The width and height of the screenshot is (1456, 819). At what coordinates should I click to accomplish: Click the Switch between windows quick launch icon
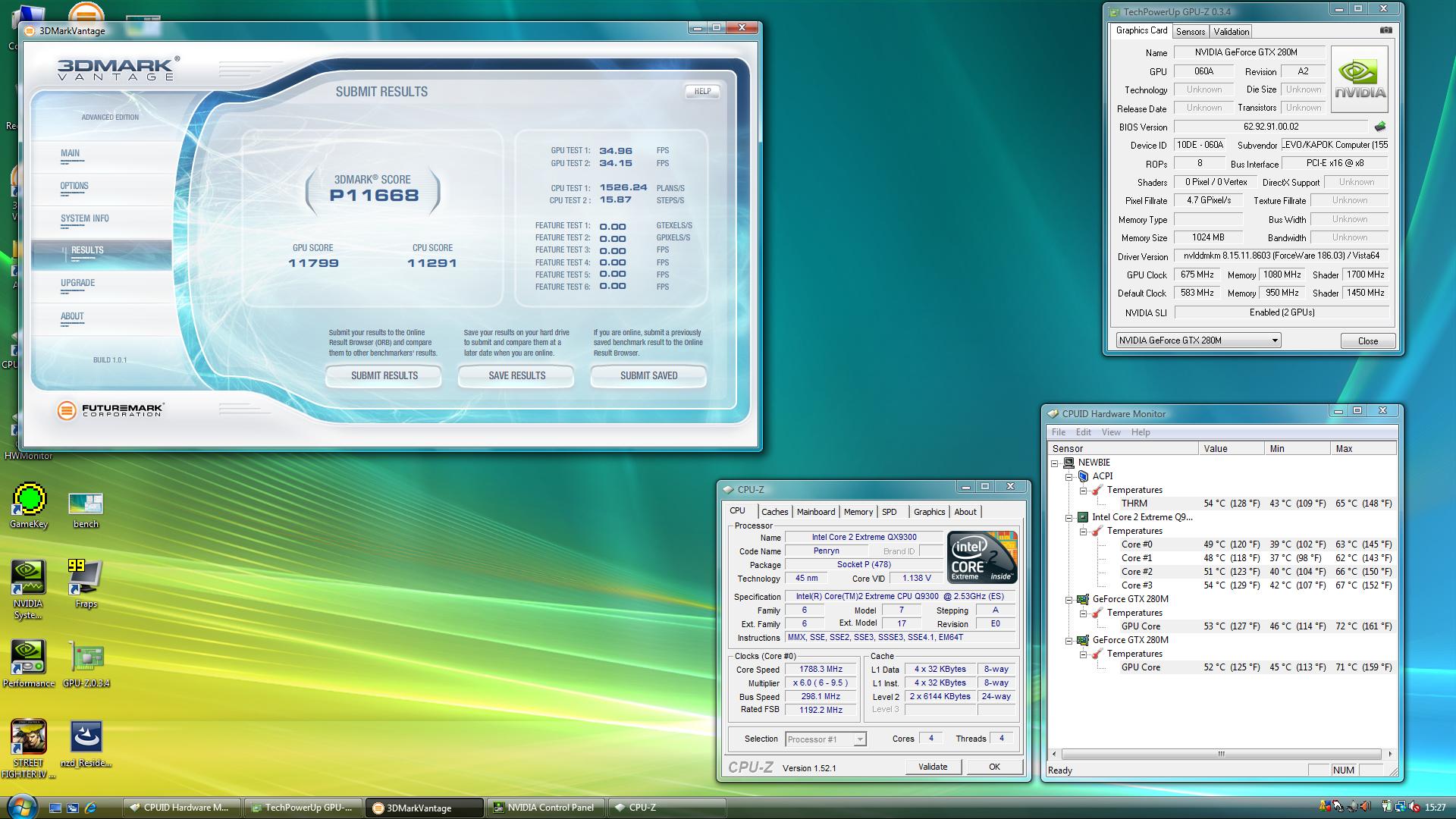click(x=73, y=808)
